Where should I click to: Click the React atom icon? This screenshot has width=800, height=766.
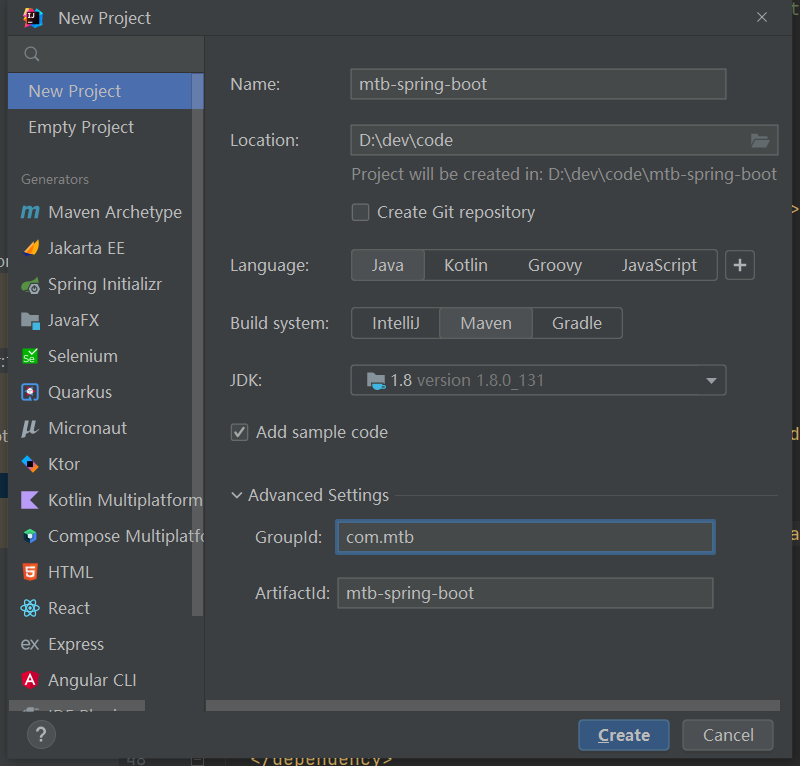click(x=30, y=608)
